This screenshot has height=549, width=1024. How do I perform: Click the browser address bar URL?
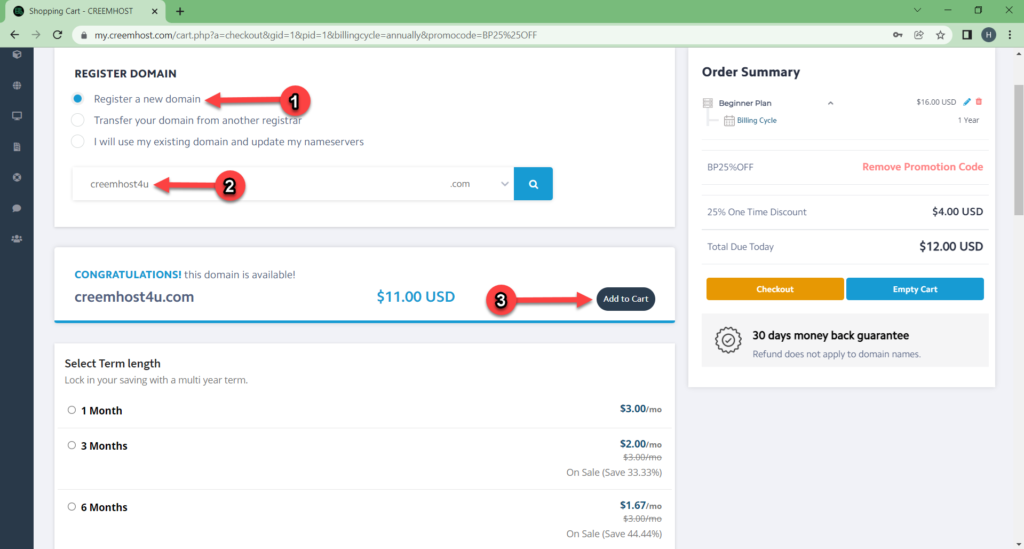click(315, 35)
